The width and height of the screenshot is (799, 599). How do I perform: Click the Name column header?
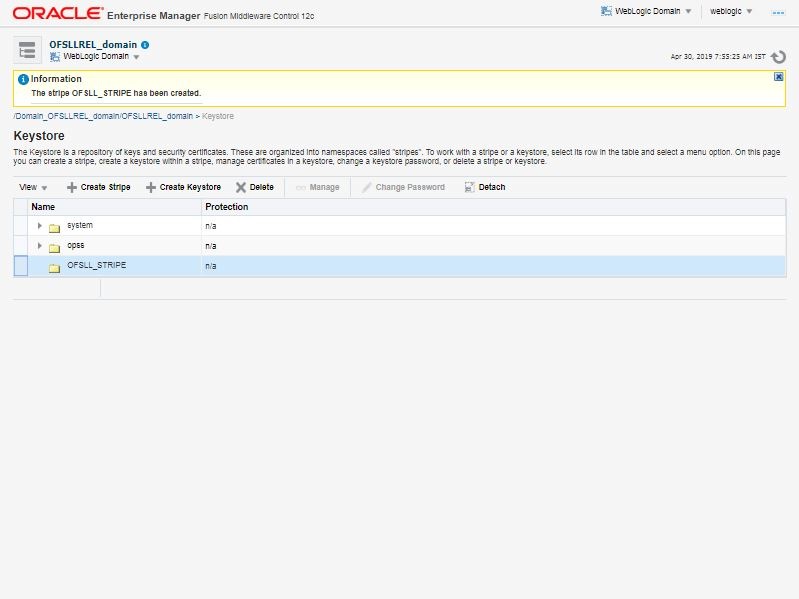[115, 207]
